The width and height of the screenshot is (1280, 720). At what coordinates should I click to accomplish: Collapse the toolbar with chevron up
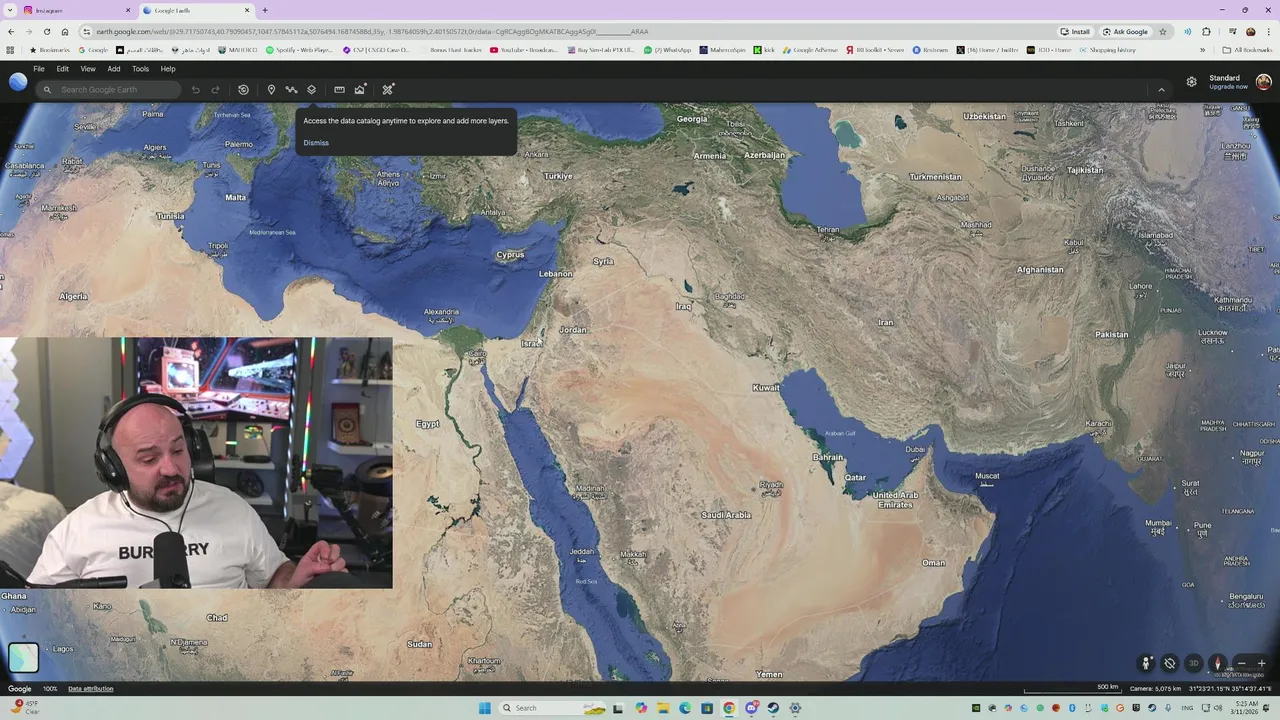point(1161,90)
